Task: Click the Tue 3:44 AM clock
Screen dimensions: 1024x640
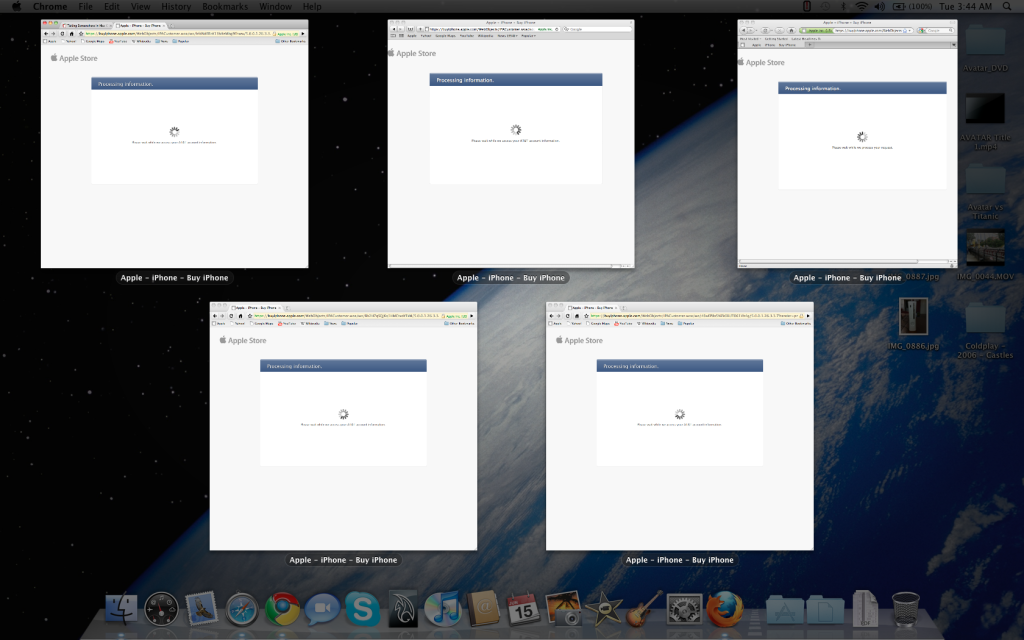Action: [966, 7]
